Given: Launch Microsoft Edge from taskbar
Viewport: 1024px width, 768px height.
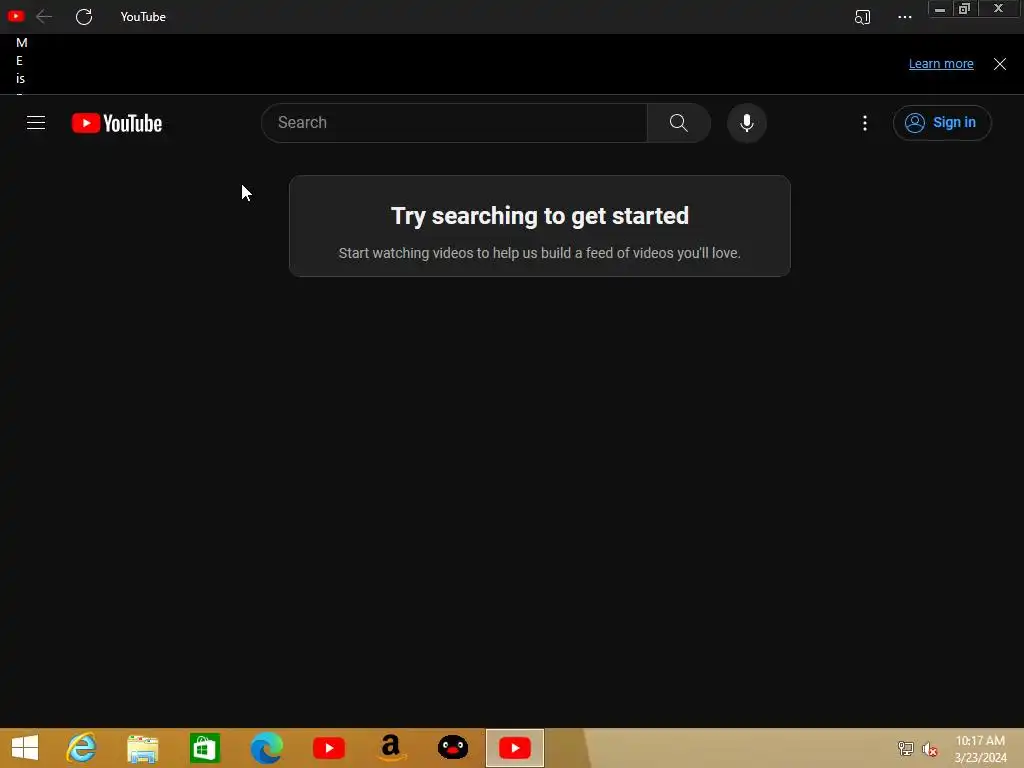Looking at the screenshot, I should coord(266,748).
